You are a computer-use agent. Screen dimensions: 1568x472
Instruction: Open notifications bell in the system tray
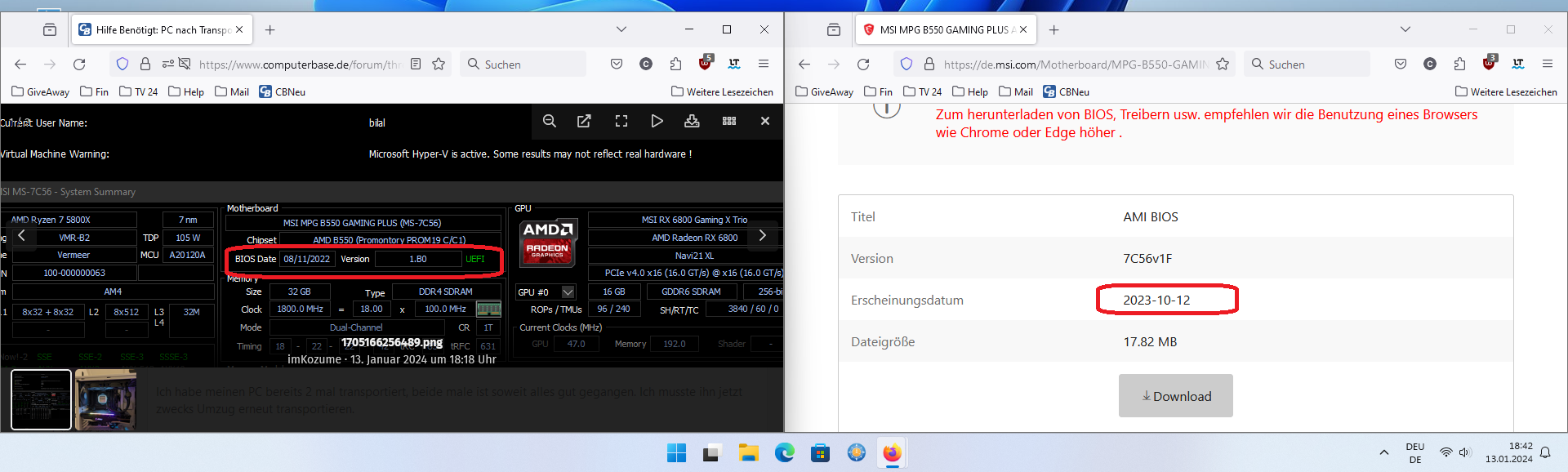(1545, 452)
